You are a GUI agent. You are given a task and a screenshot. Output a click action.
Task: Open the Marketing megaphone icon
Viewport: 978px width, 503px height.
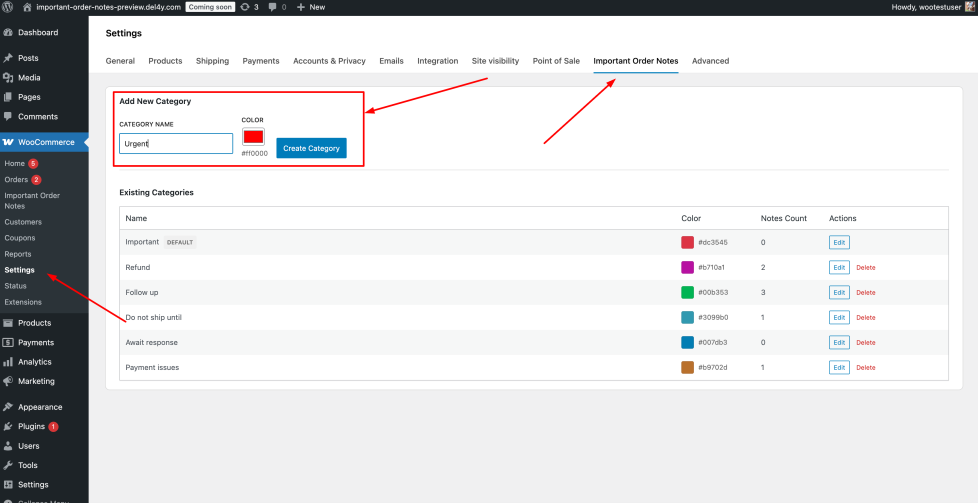8,381
